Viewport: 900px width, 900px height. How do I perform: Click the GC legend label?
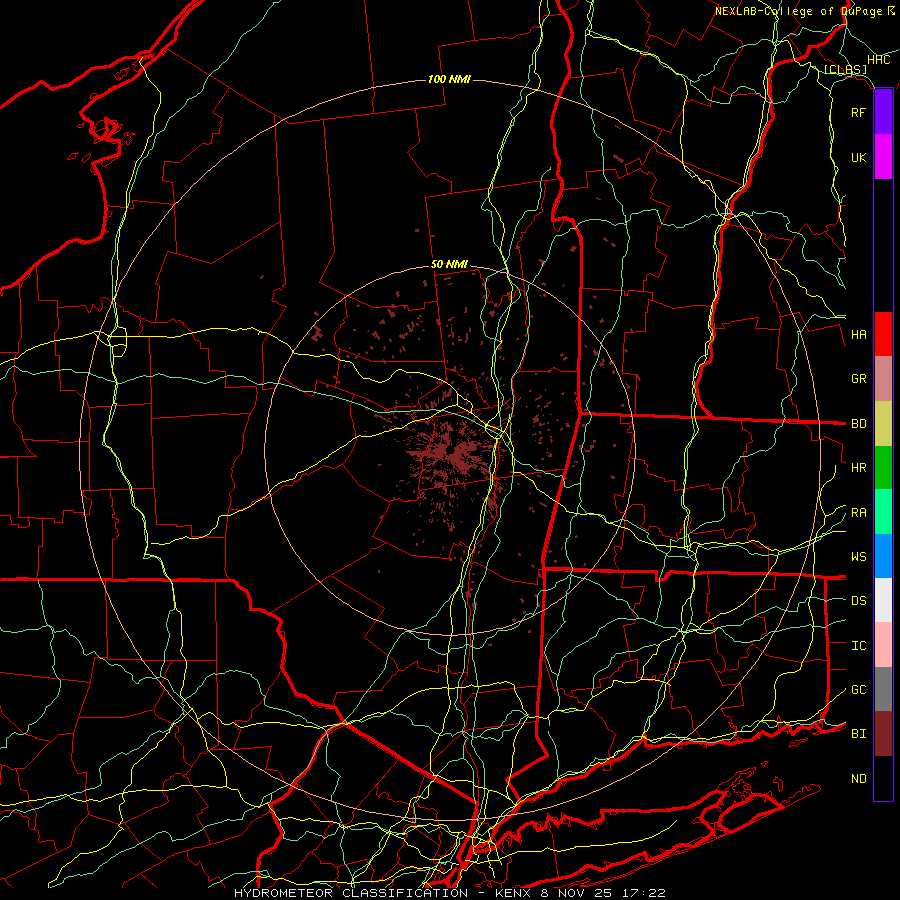pos(858,690)
